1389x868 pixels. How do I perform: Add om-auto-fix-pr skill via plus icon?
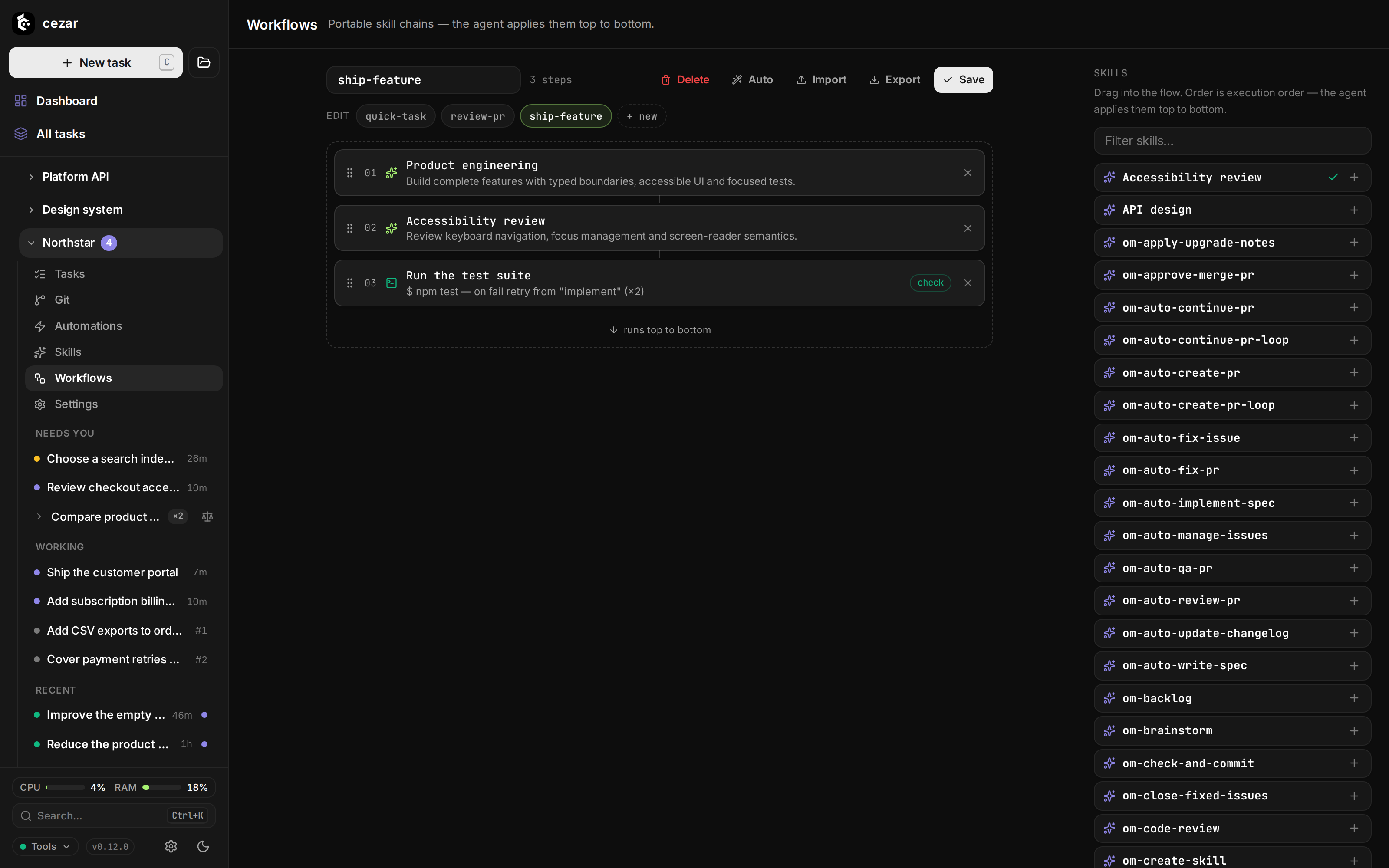coord(1354,470)
